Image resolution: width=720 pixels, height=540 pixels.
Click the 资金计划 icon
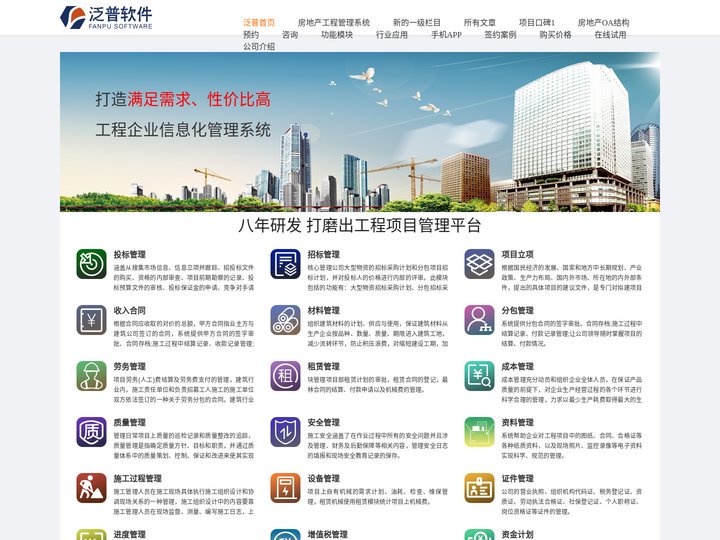(479, 534)
